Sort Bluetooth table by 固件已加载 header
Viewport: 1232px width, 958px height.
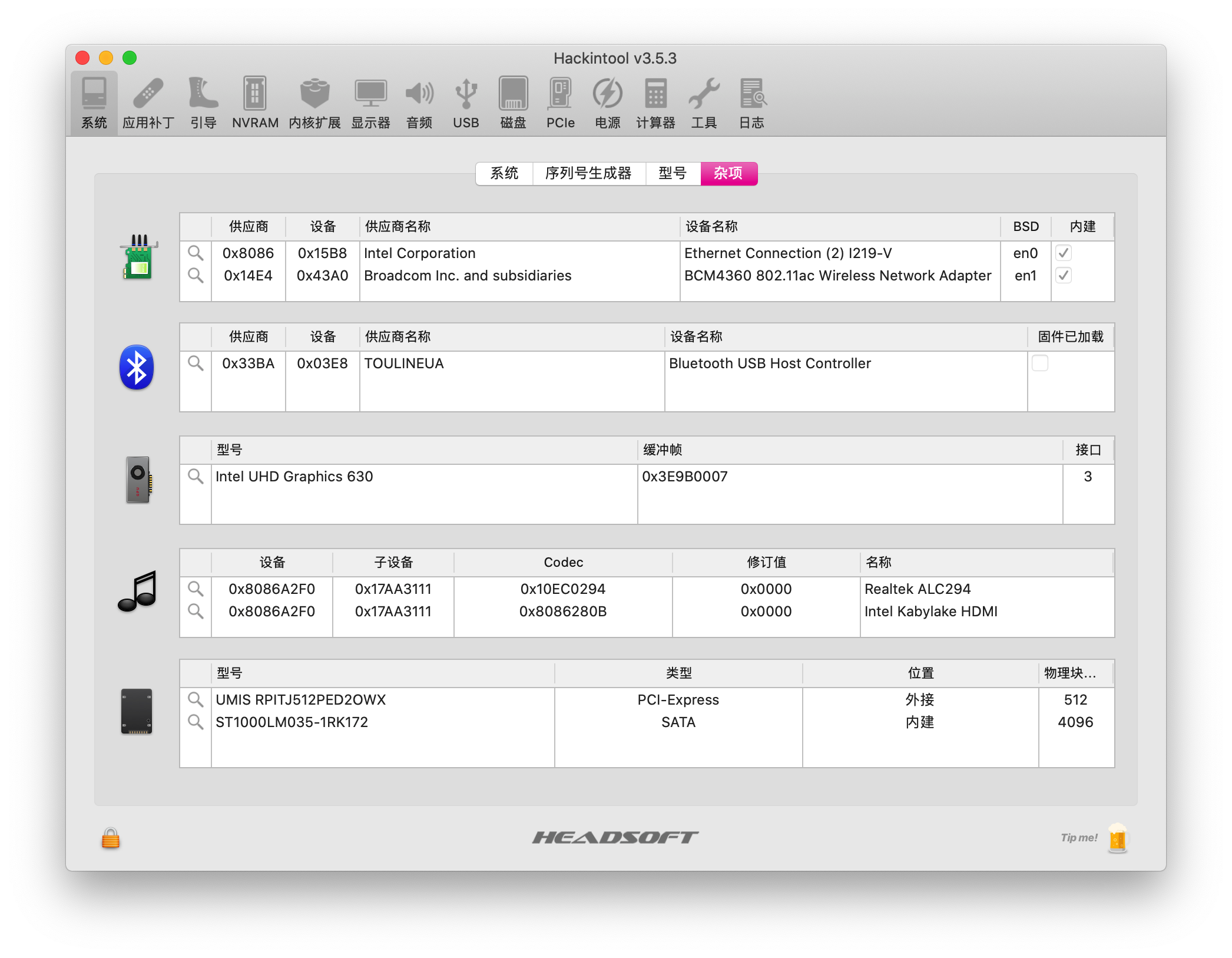click(x=1071, y=337)
